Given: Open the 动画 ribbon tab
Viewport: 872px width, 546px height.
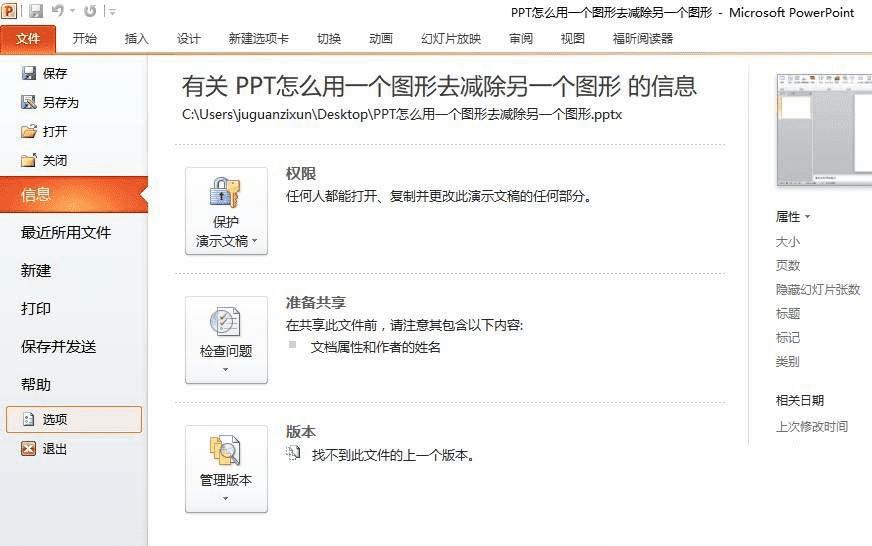Looking at the screenshot, I should tap(381, 38).
